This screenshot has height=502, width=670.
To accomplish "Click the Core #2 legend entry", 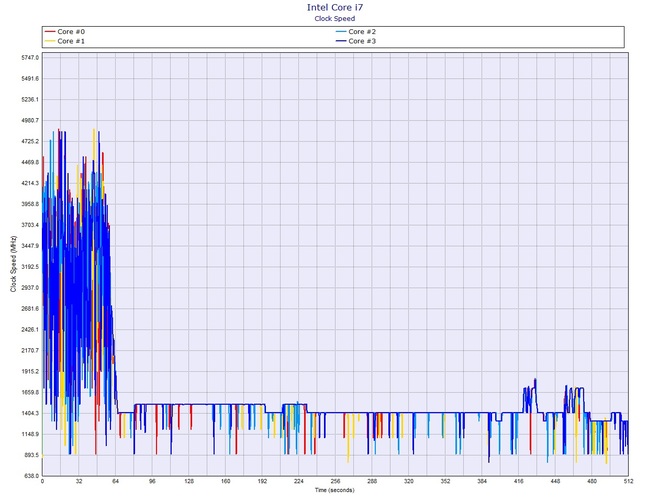I will pos(356,32).
